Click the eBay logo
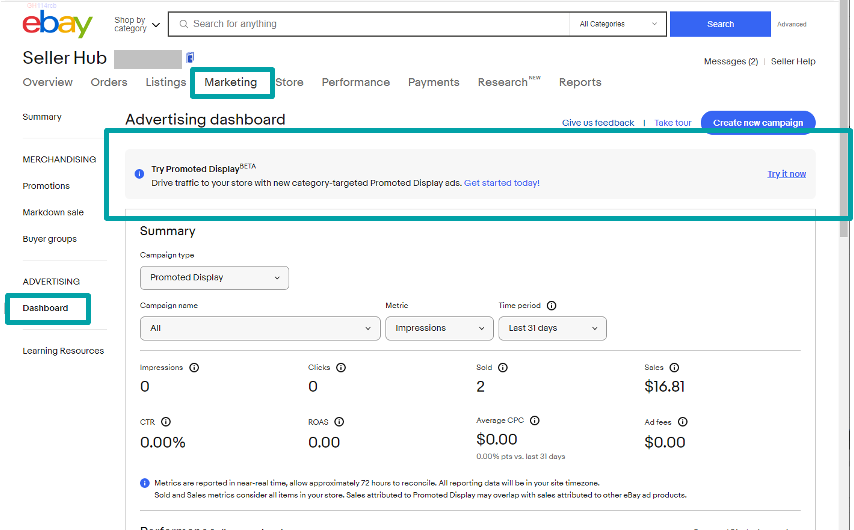Screen dimensions: 854x530 tap(57, 25)
